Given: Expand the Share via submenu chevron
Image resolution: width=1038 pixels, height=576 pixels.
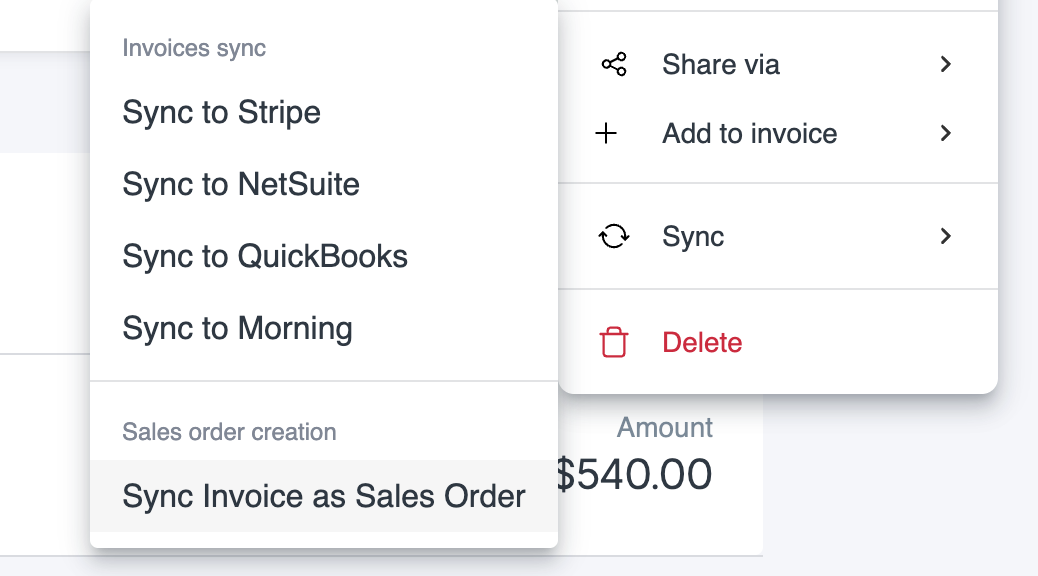Looking at the screenshot, I should click(x=945, y=64).
